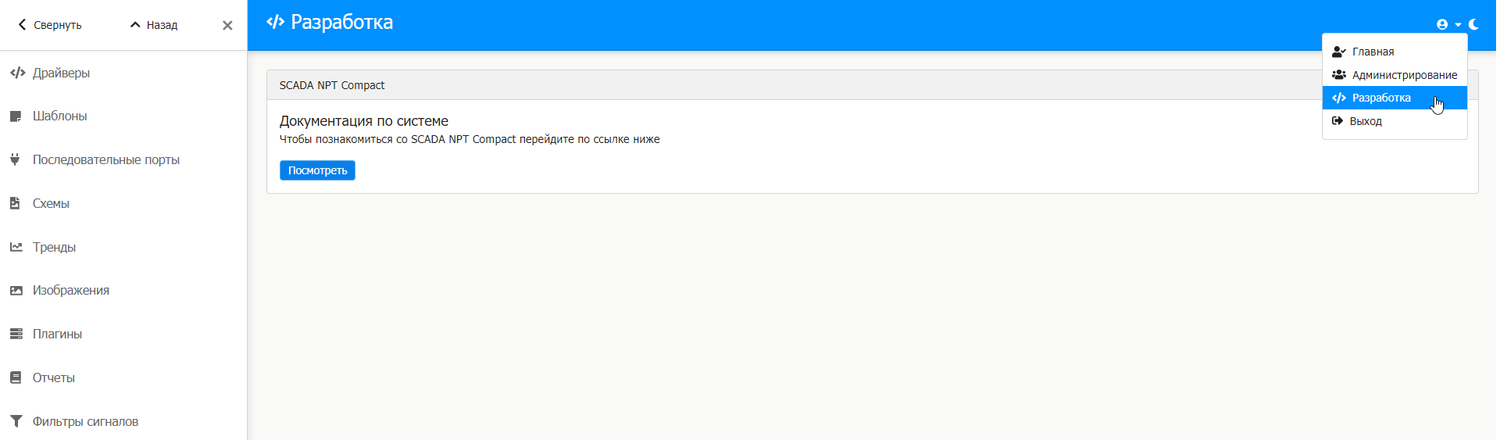Click the Схемы file image icon
This screenshot has height=440, width=1500.
point(15,203)
